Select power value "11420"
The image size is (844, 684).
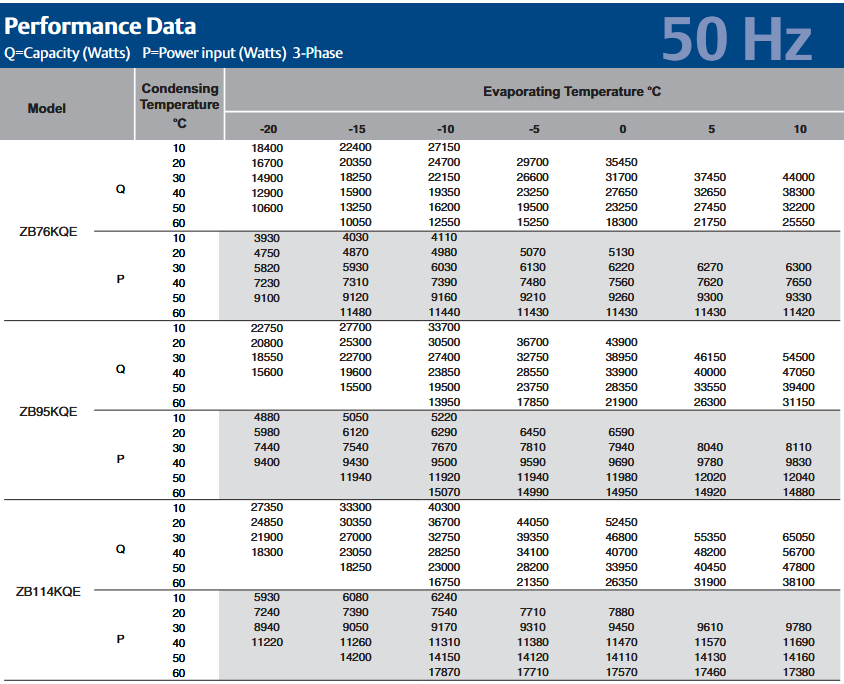click(798, 312)
